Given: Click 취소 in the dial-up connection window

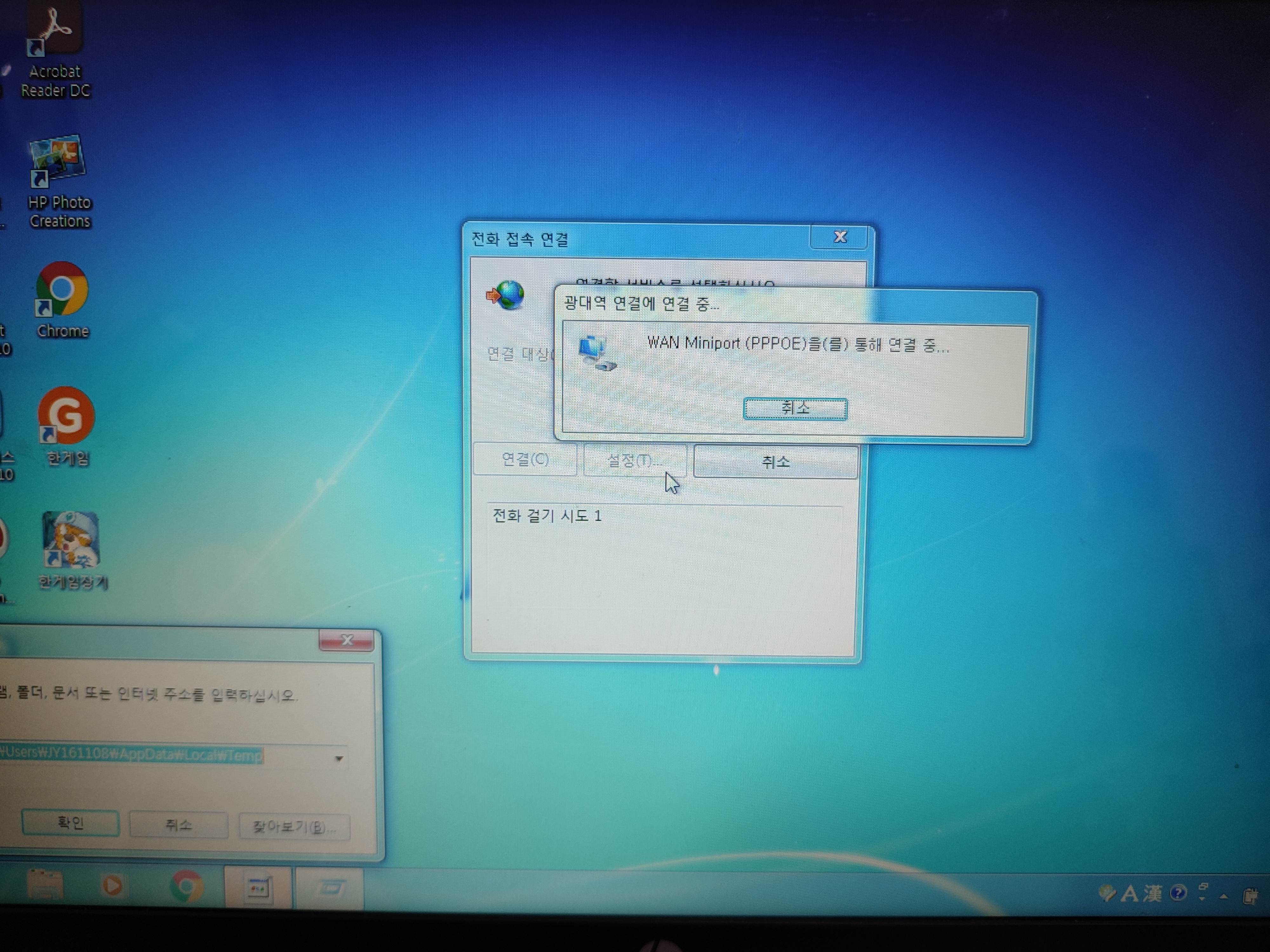Looking at the screenshot, I should (775, 462).
